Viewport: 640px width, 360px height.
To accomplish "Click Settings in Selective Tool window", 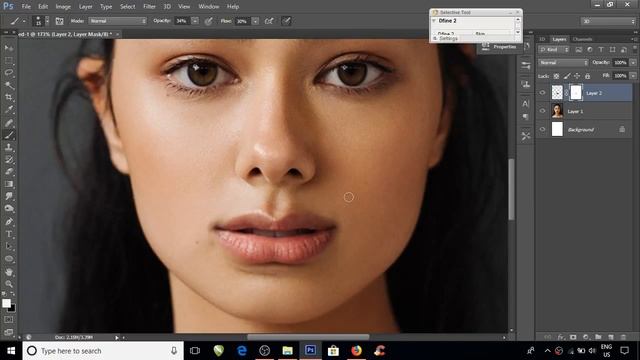I will pyautogui.click(x=449, y=38).
